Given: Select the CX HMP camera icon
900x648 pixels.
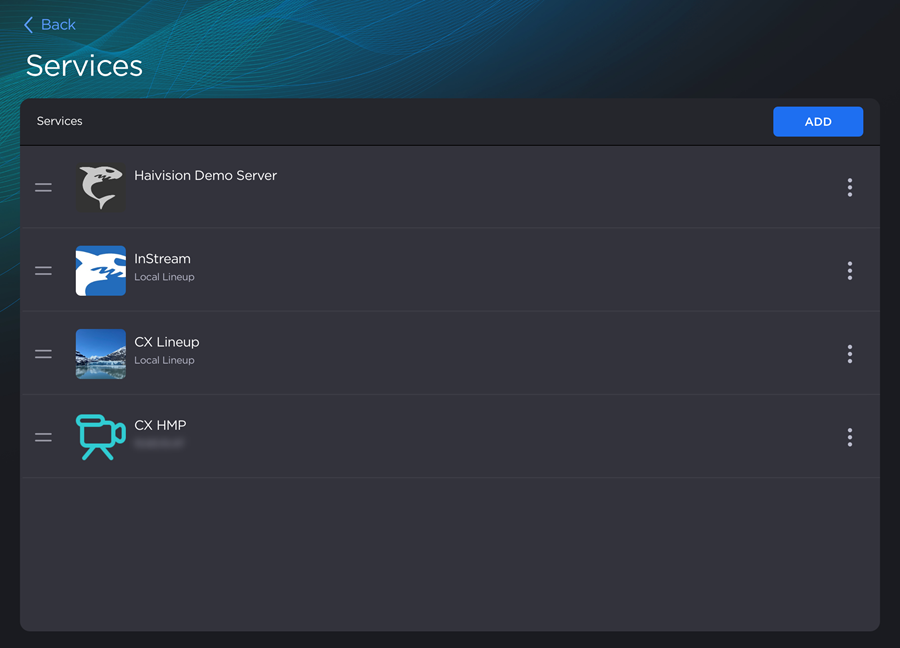Looking at the screenshot, I should (100, 437).
